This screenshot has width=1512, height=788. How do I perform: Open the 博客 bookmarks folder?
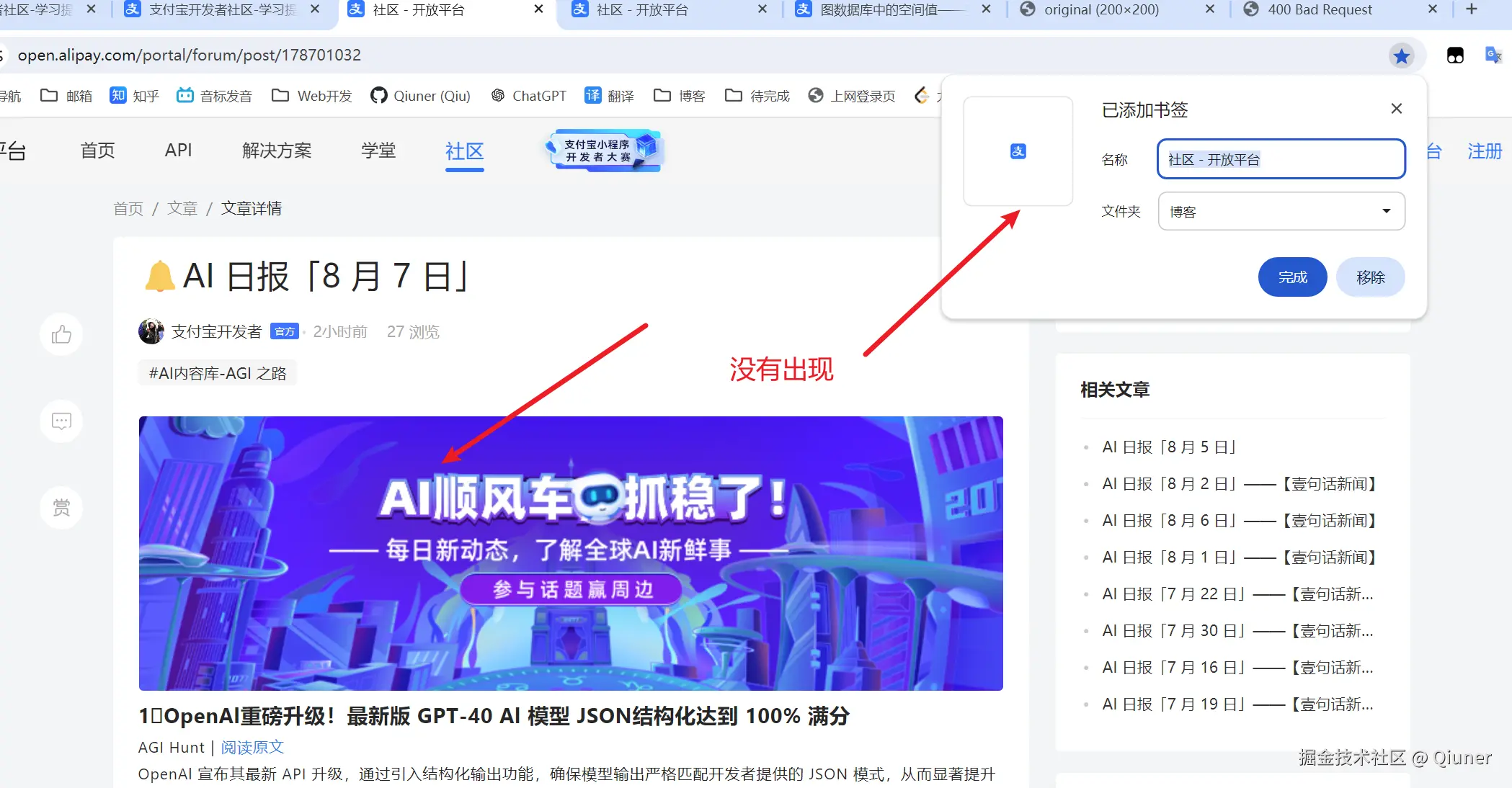(679, 96)
